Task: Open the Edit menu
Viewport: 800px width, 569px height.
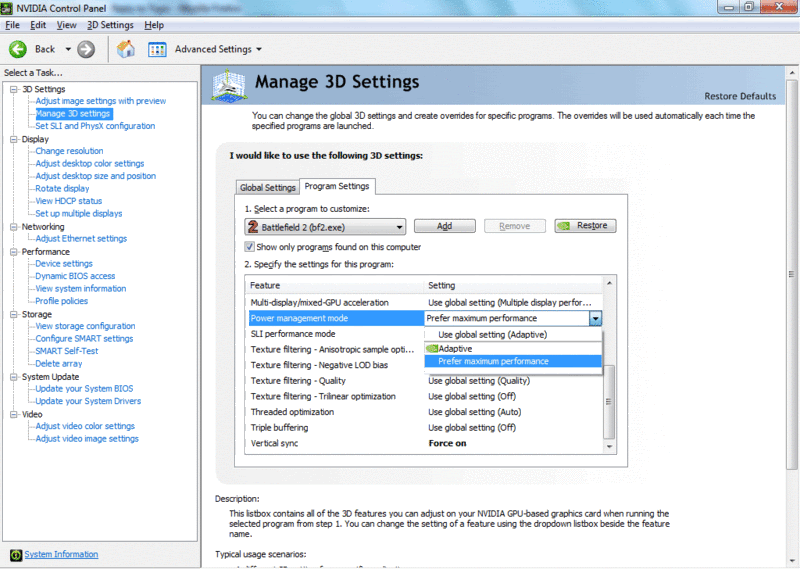Action: (38, 25)
